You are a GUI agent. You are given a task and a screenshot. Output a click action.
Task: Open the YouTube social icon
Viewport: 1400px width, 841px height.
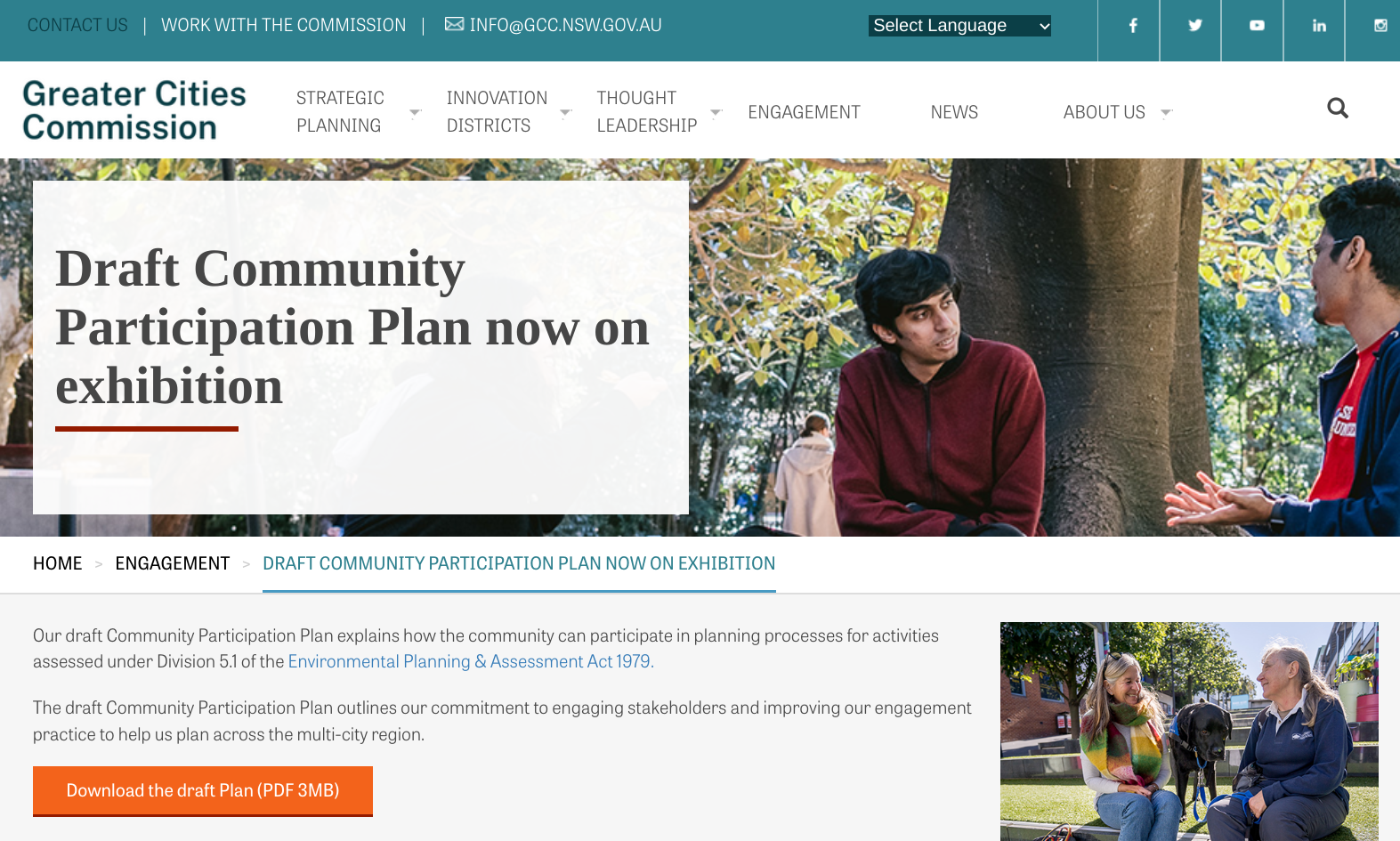click(x=1257, y=26)
